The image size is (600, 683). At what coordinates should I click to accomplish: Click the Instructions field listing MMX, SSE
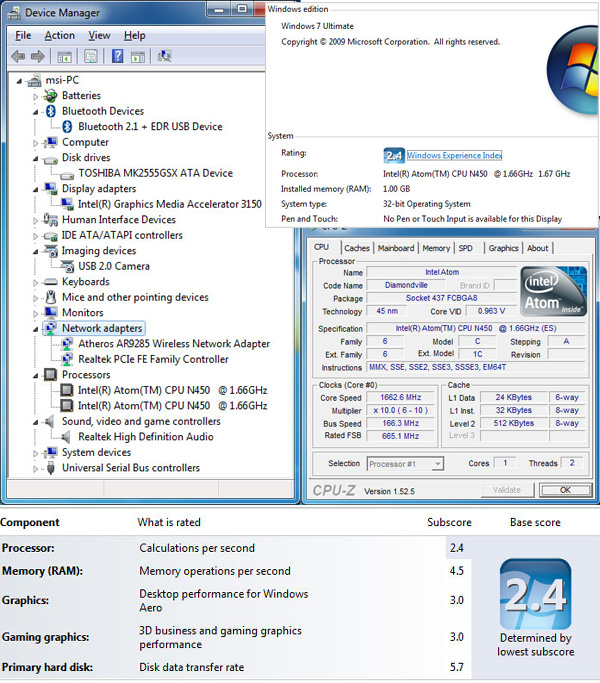[x=476, y=367]
